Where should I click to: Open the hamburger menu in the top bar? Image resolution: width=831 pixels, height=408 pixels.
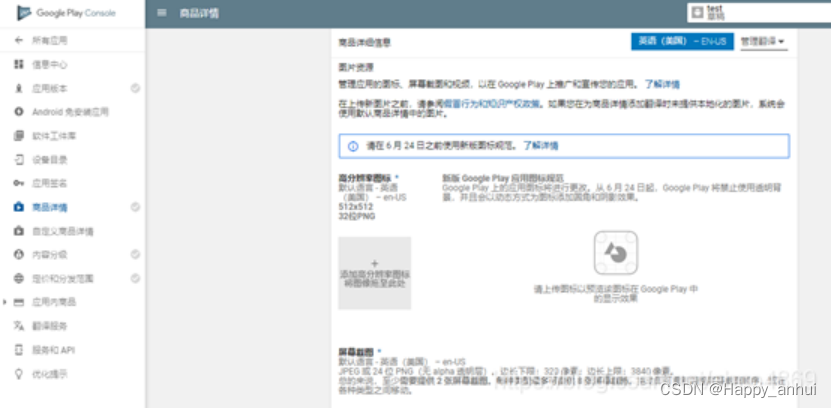162,13
